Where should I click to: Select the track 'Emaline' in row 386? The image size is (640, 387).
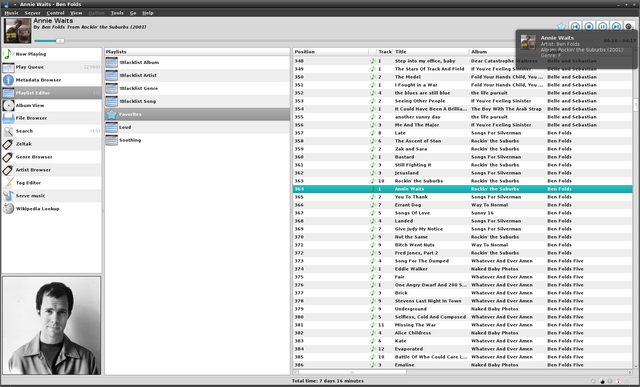coord(462,365)
